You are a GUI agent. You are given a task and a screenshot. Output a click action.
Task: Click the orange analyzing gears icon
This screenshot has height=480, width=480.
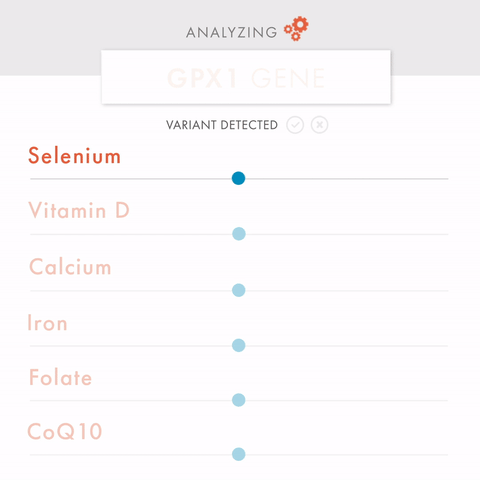pyautogui.click(x=296, y=29)
